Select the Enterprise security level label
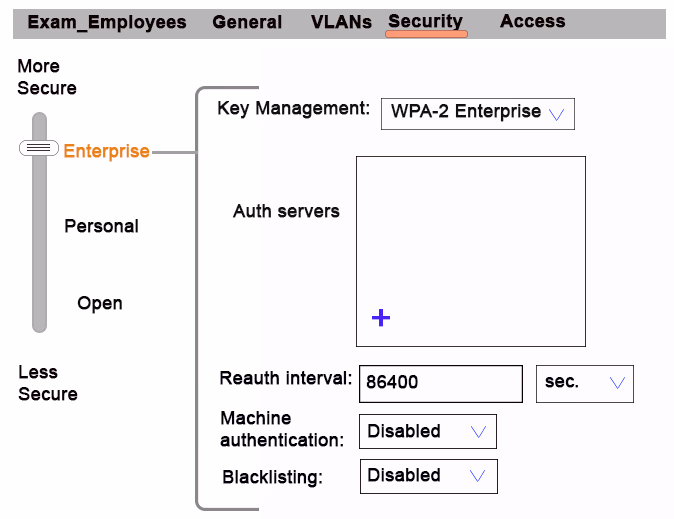The width and height of the screenshot is (674, 519). click(107, 151)
